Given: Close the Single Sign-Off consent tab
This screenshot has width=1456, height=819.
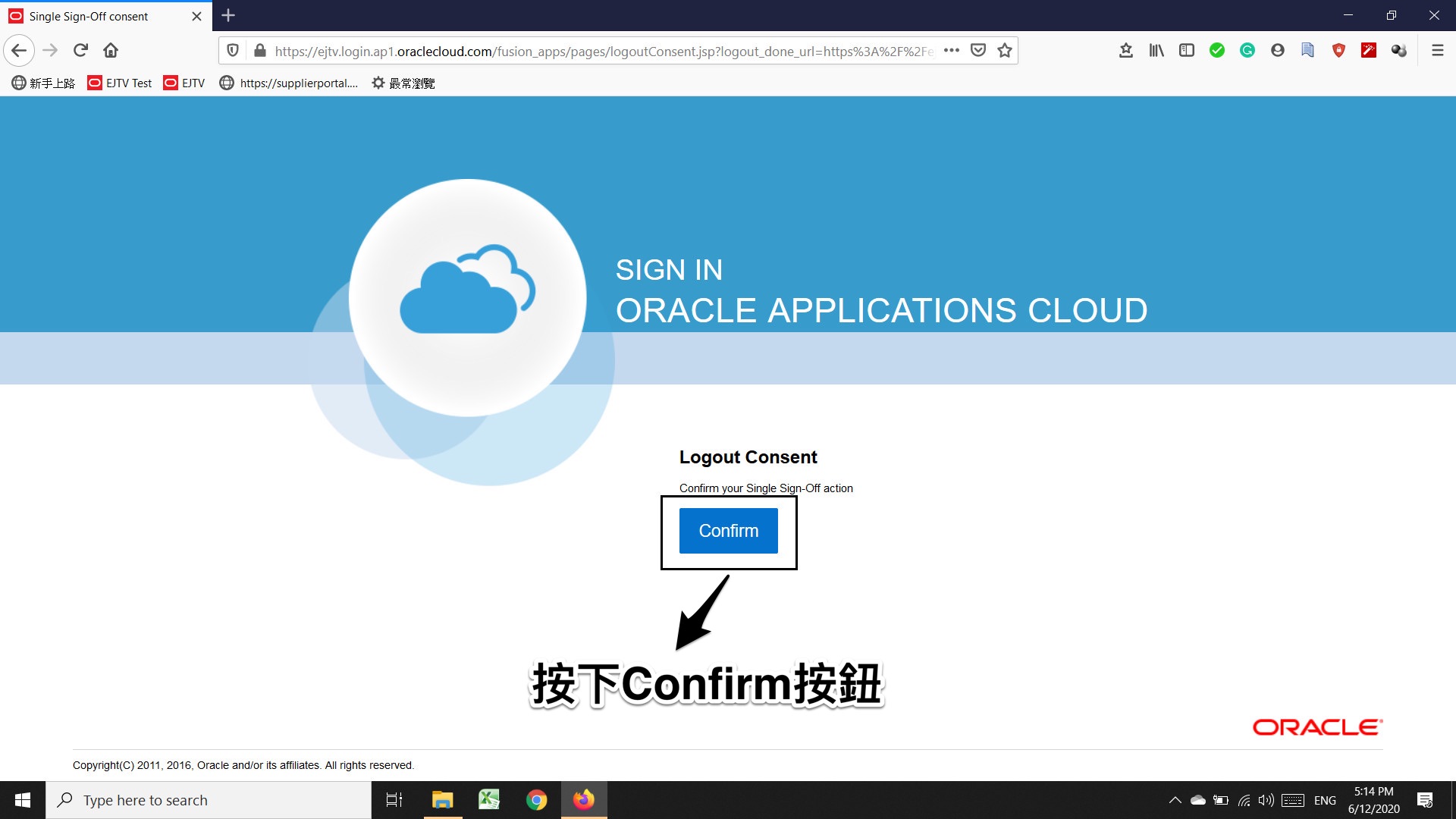Looking at the screenshot, I should point(196,17).
